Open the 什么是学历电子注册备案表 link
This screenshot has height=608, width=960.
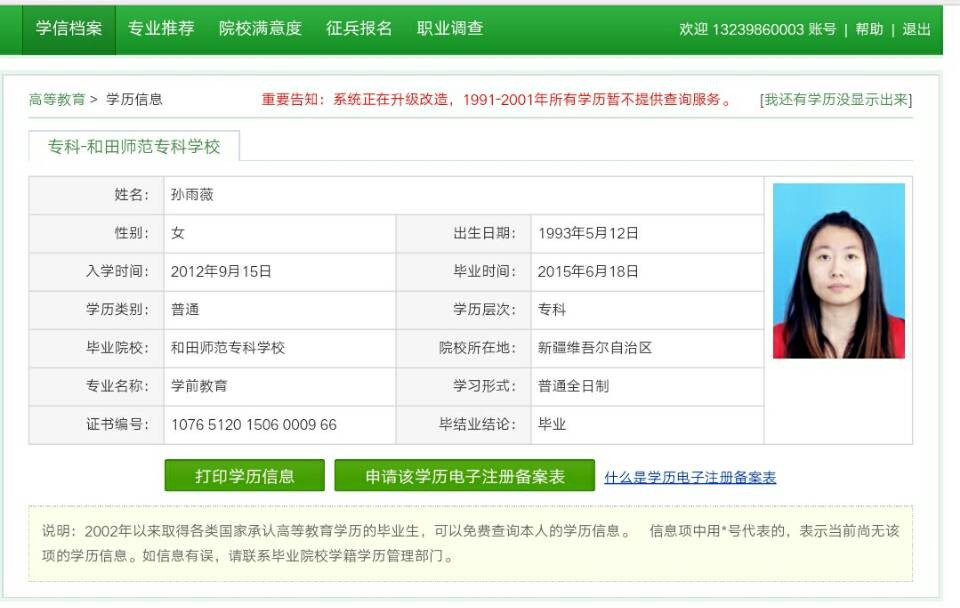point(690,478)
